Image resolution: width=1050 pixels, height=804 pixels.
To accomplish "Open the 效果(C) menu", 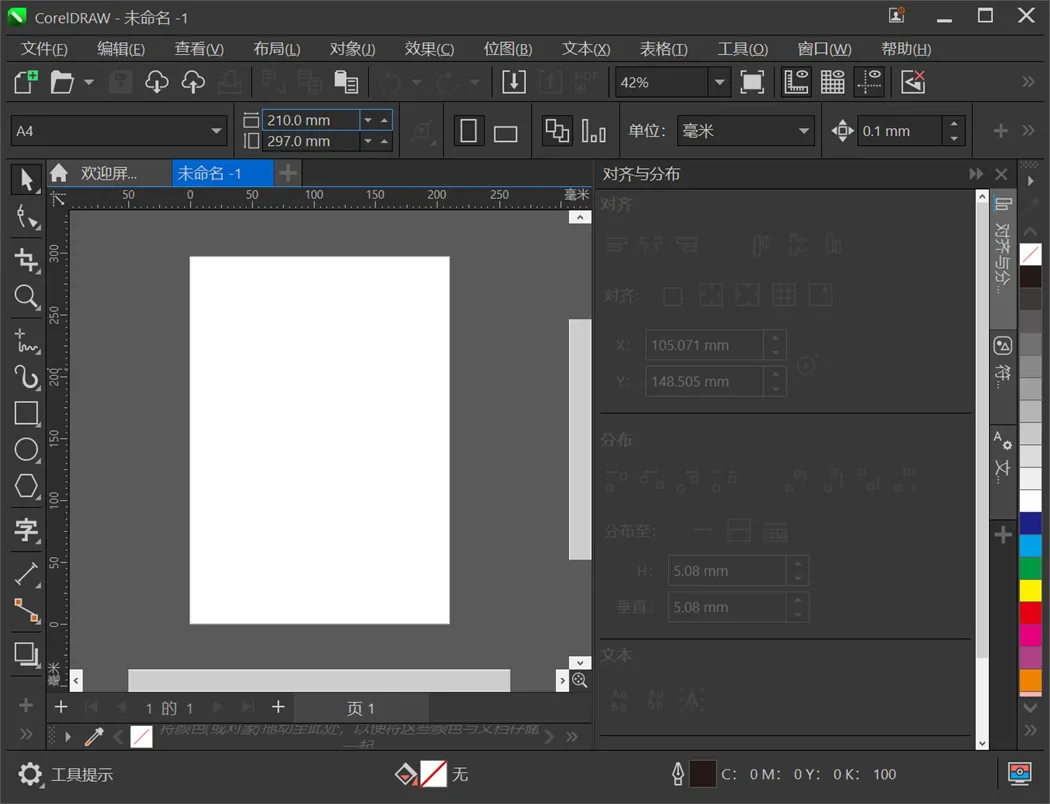I will [x=429, y=49].
